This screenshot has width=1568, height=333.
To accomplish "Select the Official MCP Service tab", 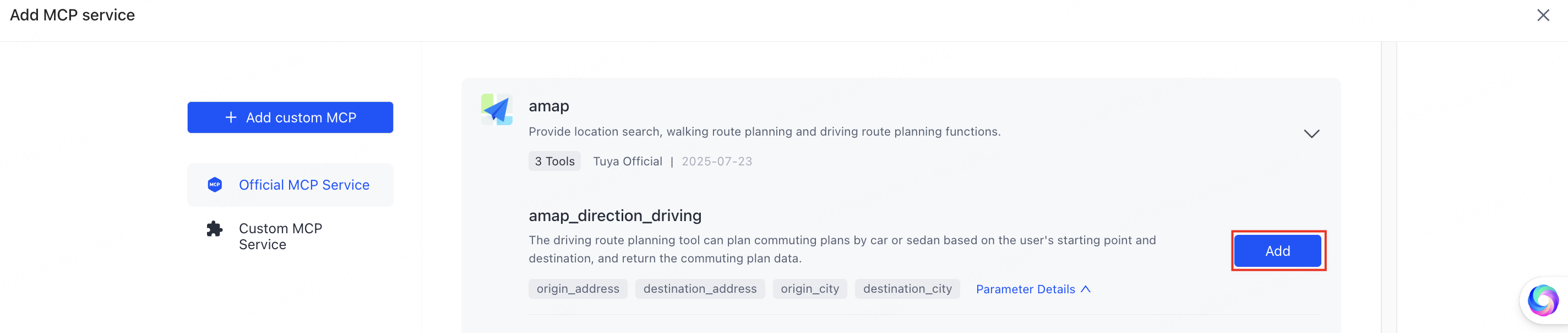I will click(290, 185).
